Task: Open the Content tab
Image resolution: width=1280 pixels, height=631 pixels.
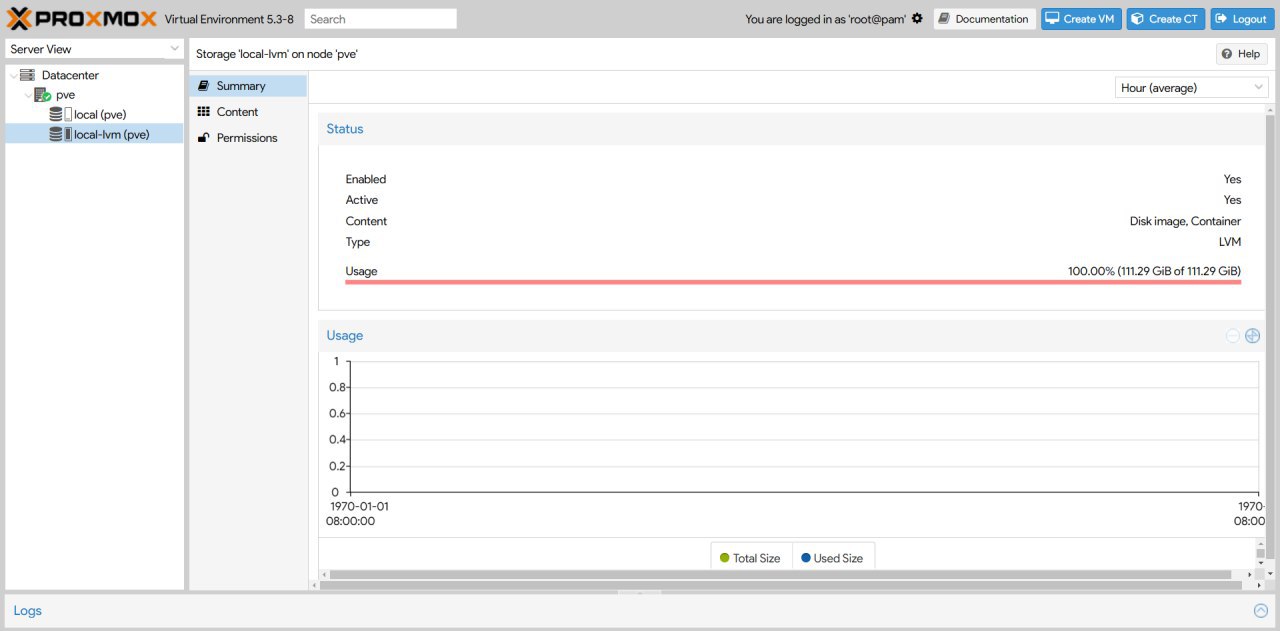Action: point(237,112)
